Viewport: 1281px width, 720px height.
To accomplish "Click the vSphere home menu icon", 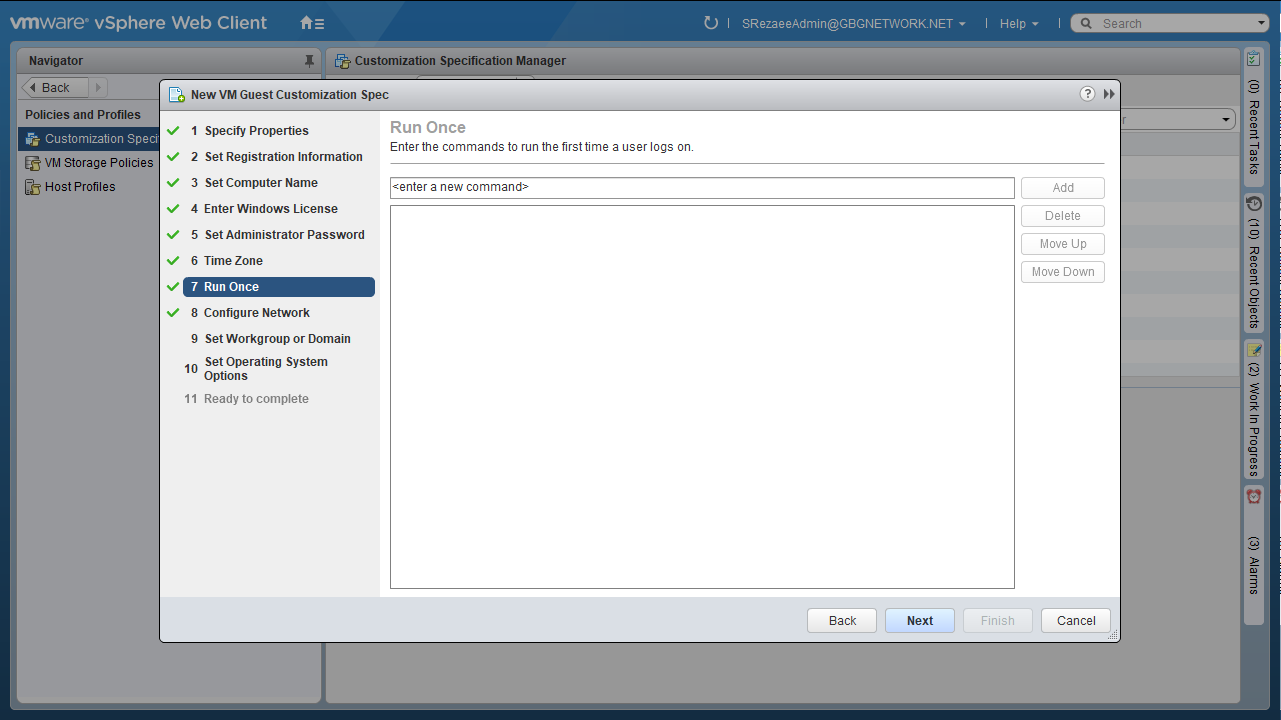I will (312, 23).
